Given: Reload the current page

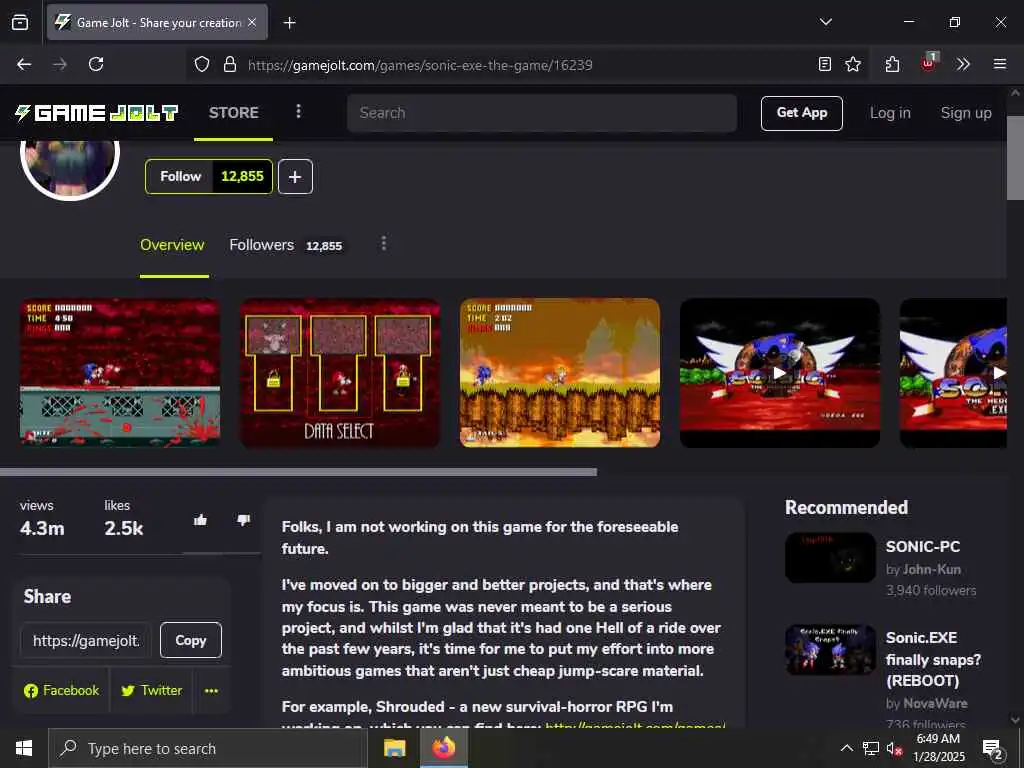Looking at the screenshot, I should point(96,64).
